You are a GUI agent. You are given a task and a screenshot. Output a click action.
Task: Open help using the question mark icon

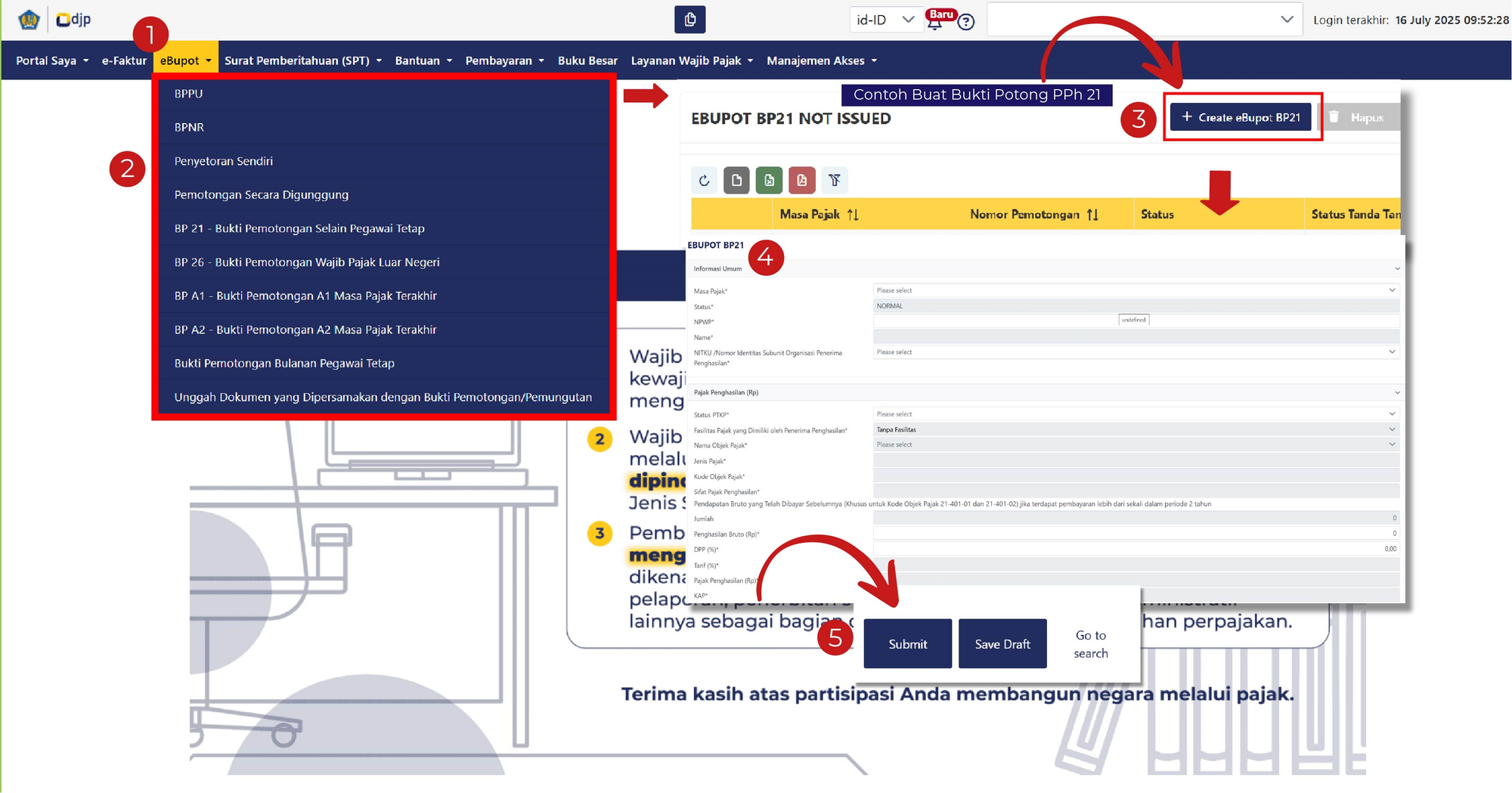coord(965,22)
